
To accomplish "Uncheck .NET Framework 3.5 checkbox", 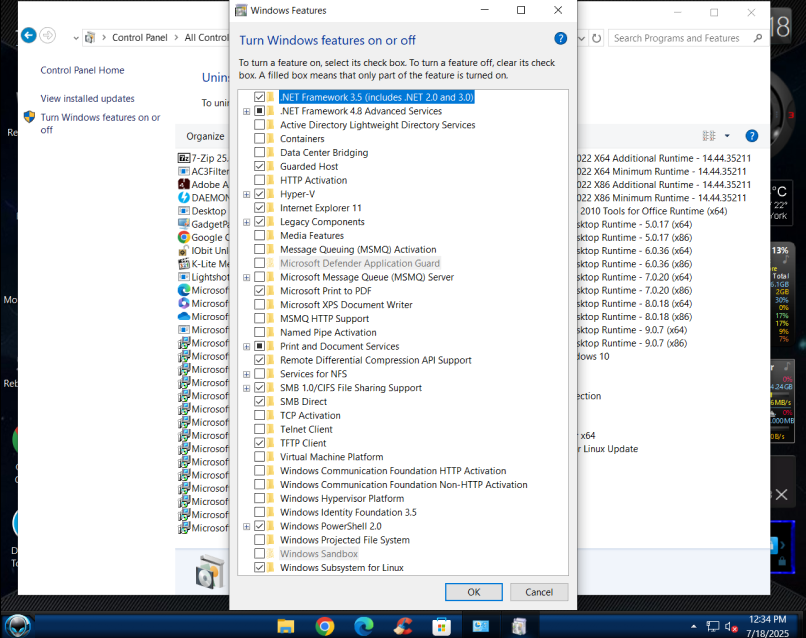I will (260, 97).
